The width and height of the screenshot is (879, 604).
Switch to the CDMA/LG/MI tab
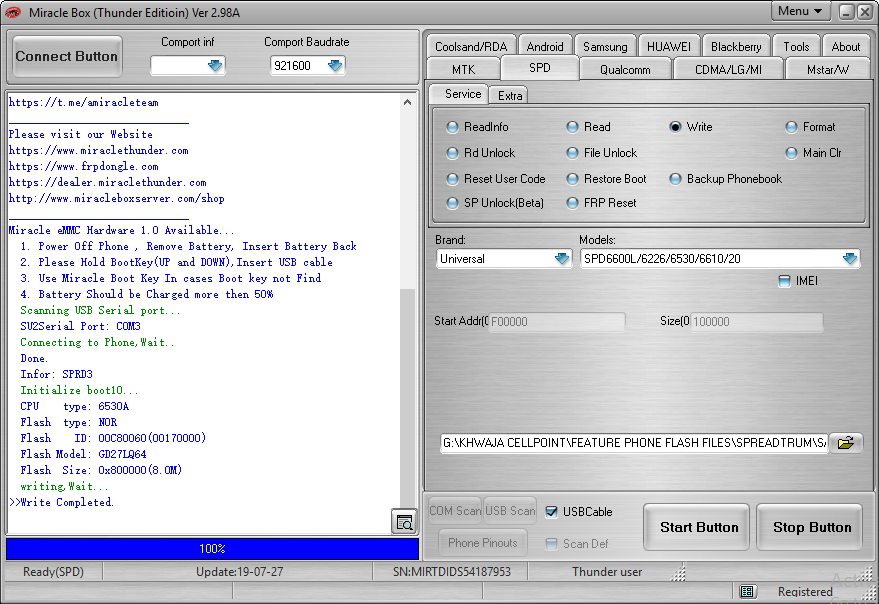(x=728, y=70)
